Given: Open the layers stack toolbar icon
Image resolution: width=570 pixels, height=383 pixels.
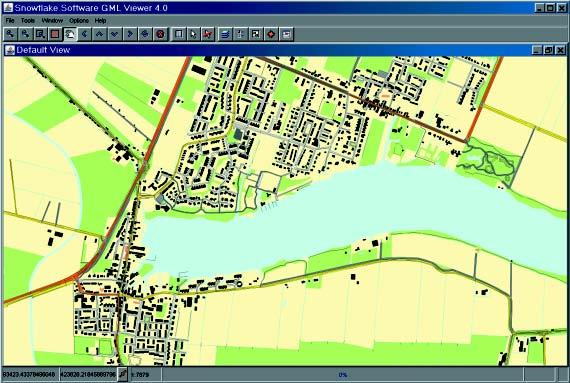Looking at the screenshot, I should (x=225, y=34).
